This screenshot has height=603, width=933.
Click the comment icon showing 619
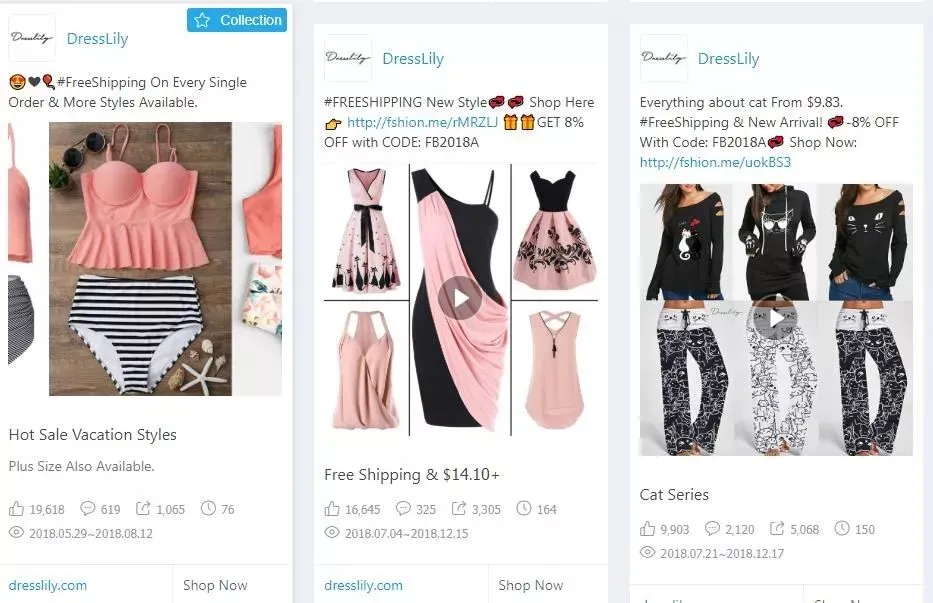pyautogui.click(x=88, y=508)
